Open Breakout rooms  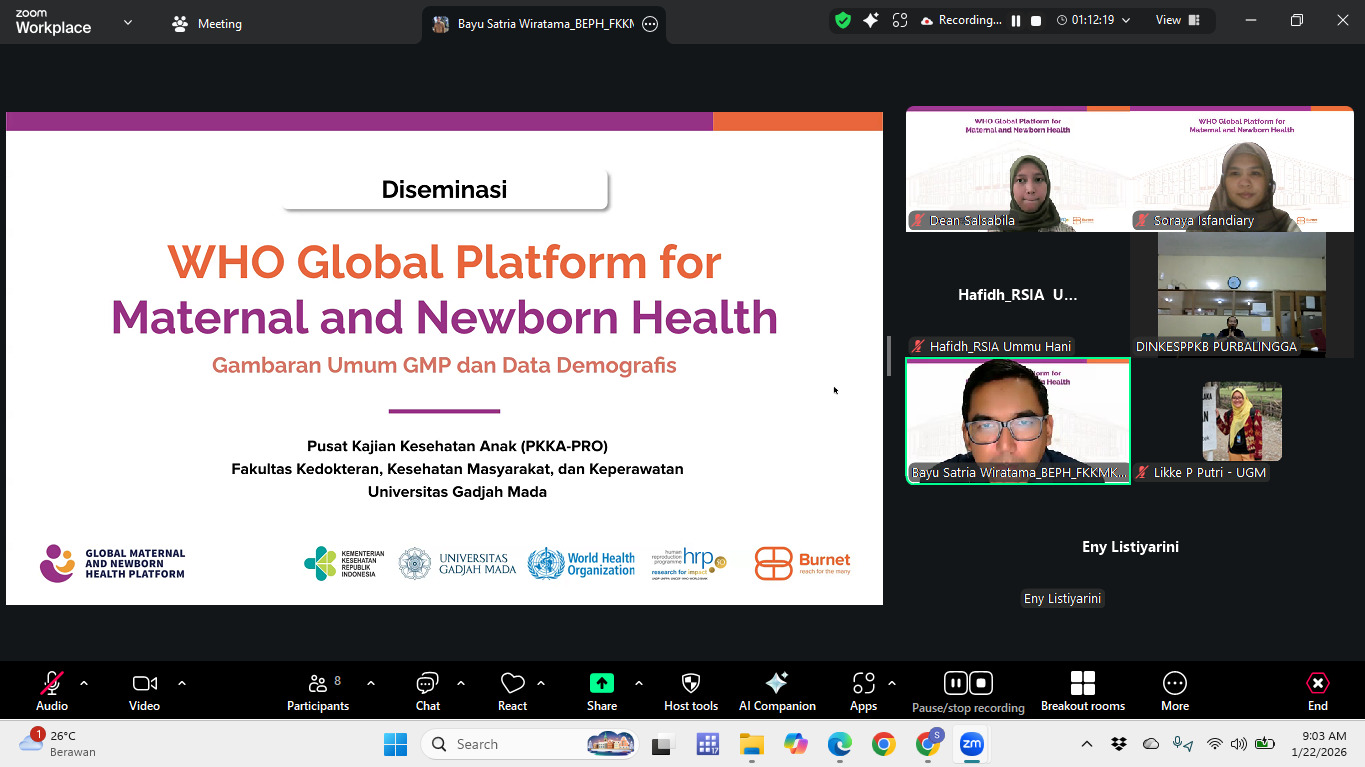(x=1082, y=690)
